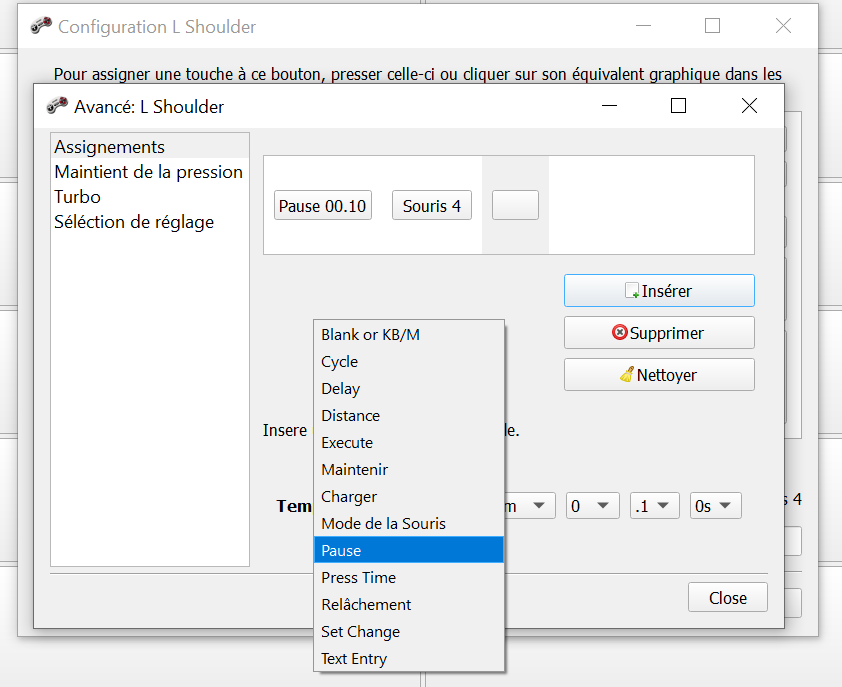Screen dimensions: 842x687
Task: Pick Mode de la Souris option
Action: pos(383,524)
